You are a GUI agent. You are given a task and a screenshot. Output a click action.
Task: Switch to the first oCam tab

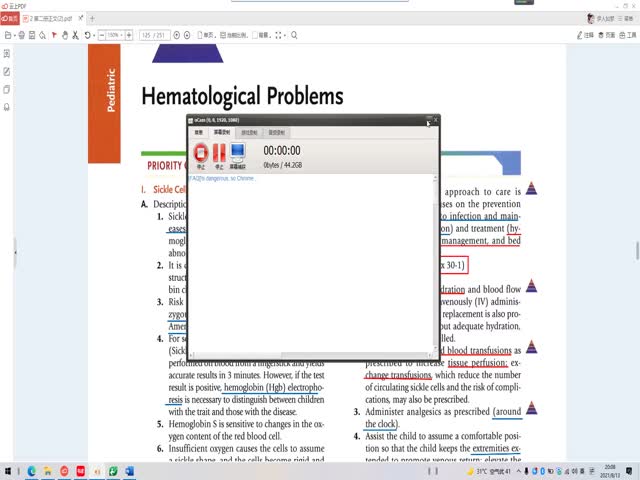[x=198, y=131]
